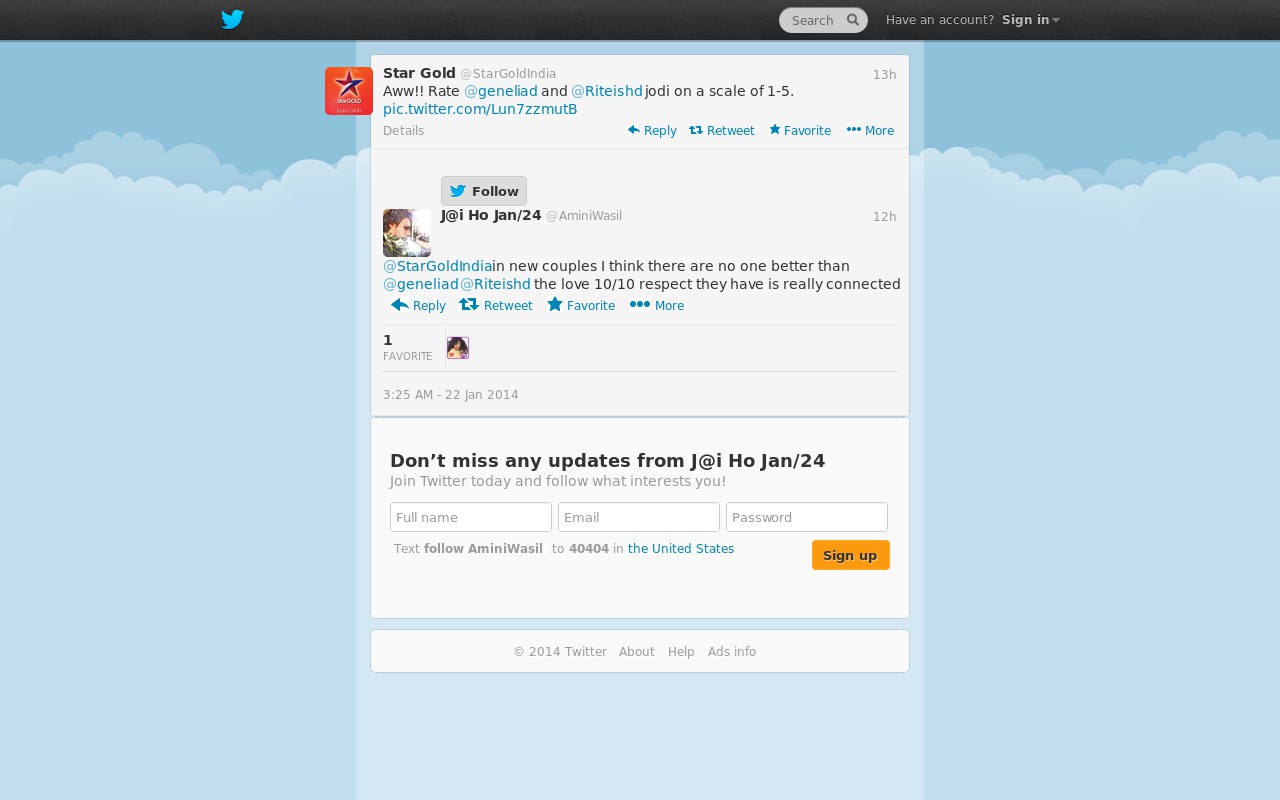Open the avatar of the user who favorited
1280x800 pixels.
pos(458,348)
